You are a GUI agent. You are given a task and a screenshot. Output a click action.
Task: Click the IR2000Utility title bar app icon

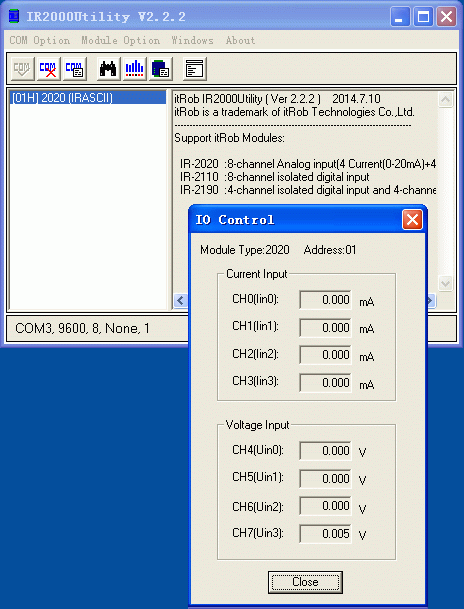[14, 17]
